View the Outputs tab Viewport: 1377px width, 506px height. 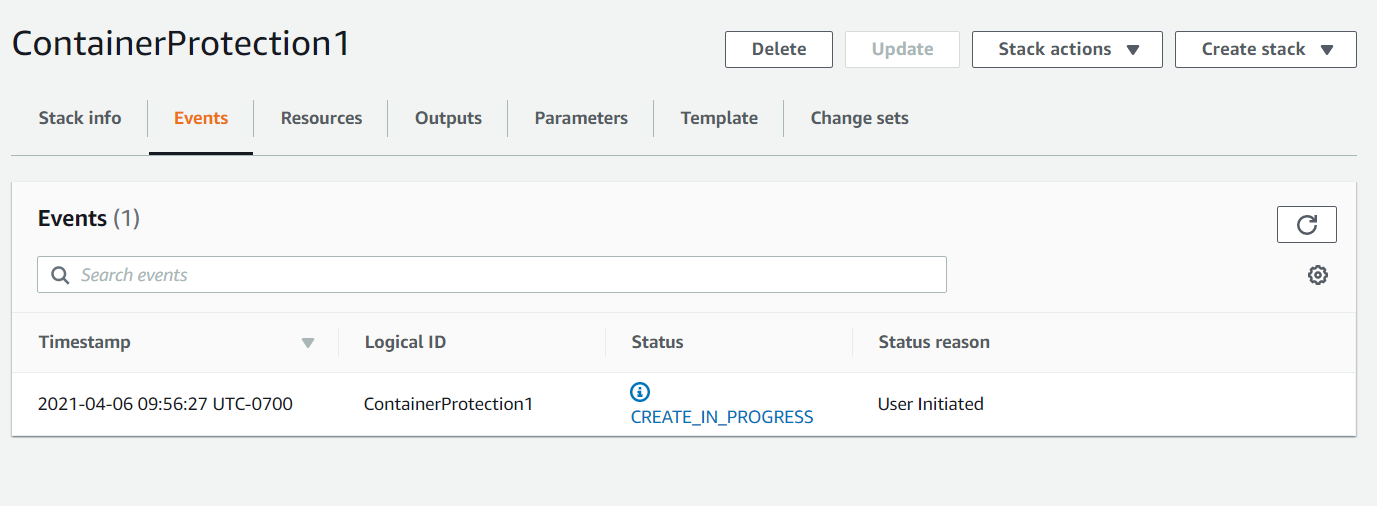448,118
